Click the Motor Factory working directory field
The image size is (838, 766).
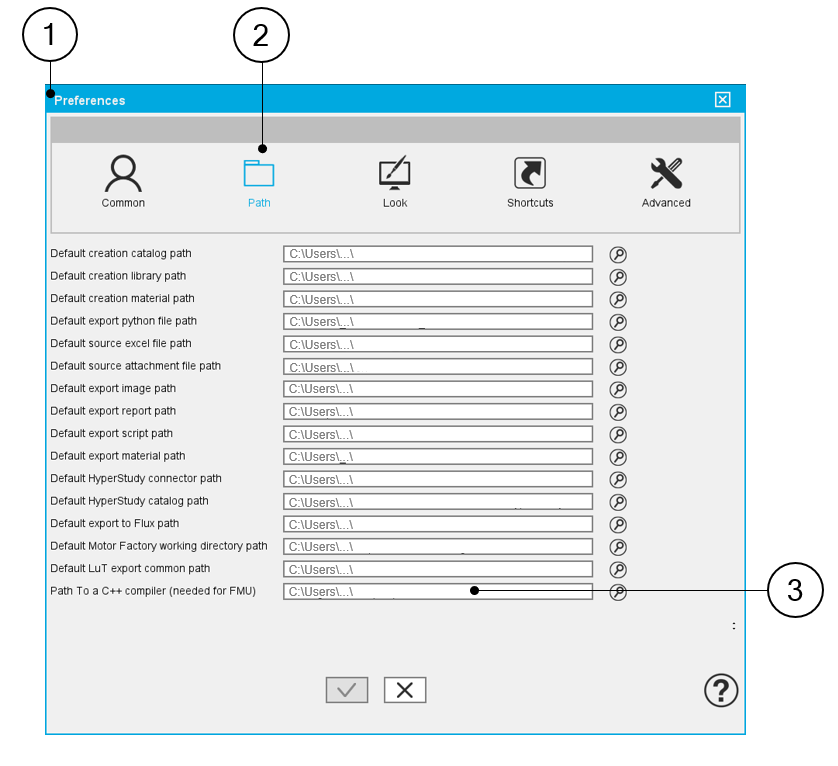pos(437,547)
